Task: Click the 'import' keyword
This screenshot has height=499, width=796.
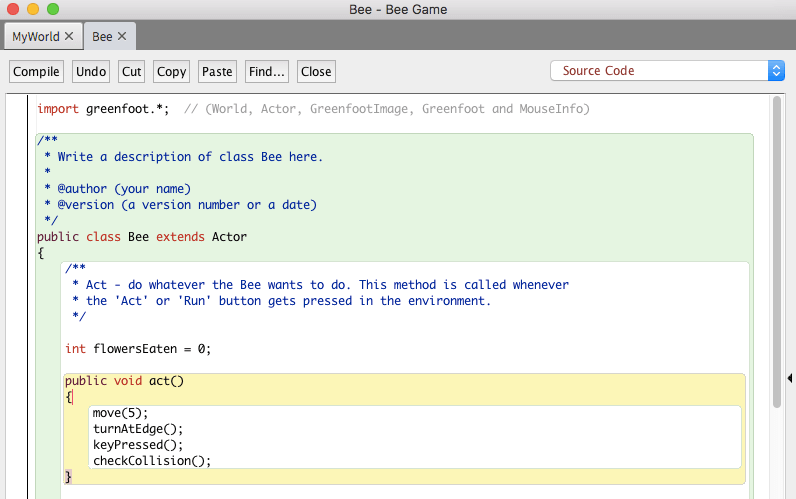Action: click(58, 109)
